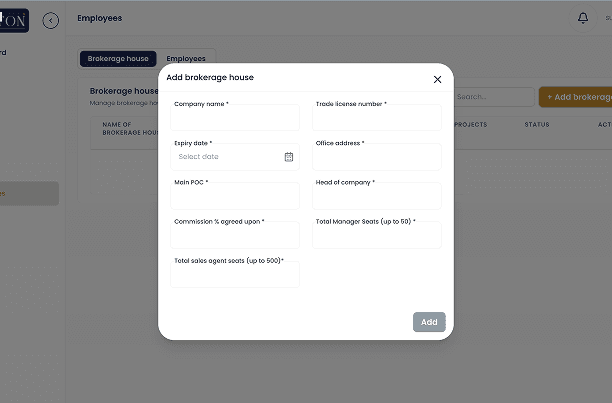Focus the Head of company input
Screen dimensions: 612x403
(x=377, y=197)
